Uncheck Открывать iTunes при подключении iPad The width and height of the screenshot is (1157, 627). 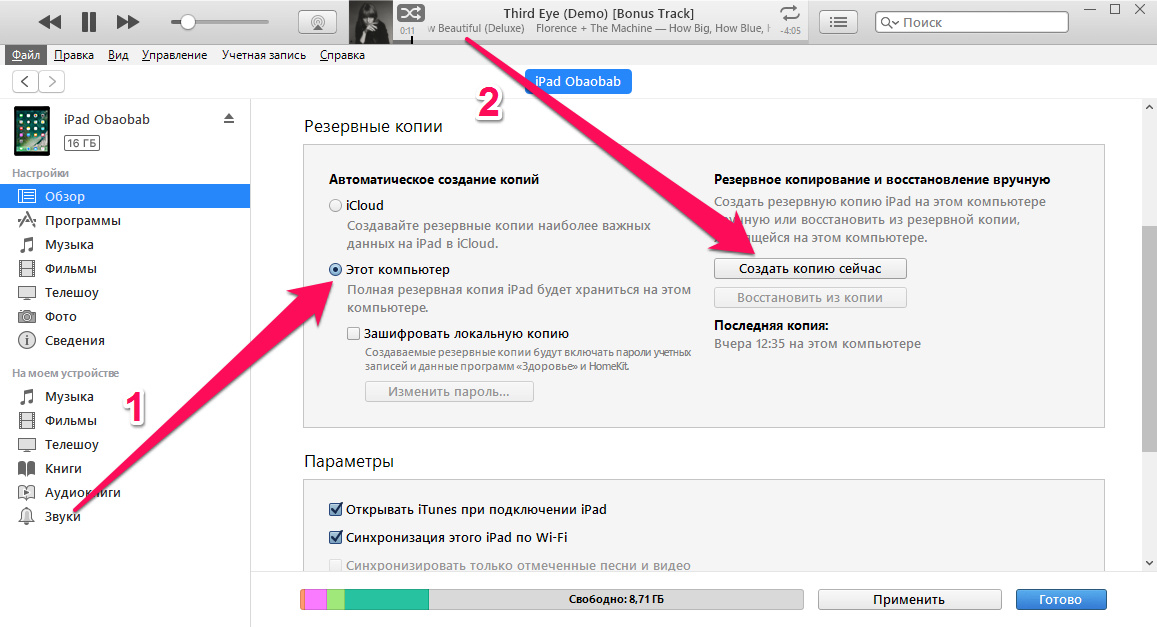click(x=335, y=510)
